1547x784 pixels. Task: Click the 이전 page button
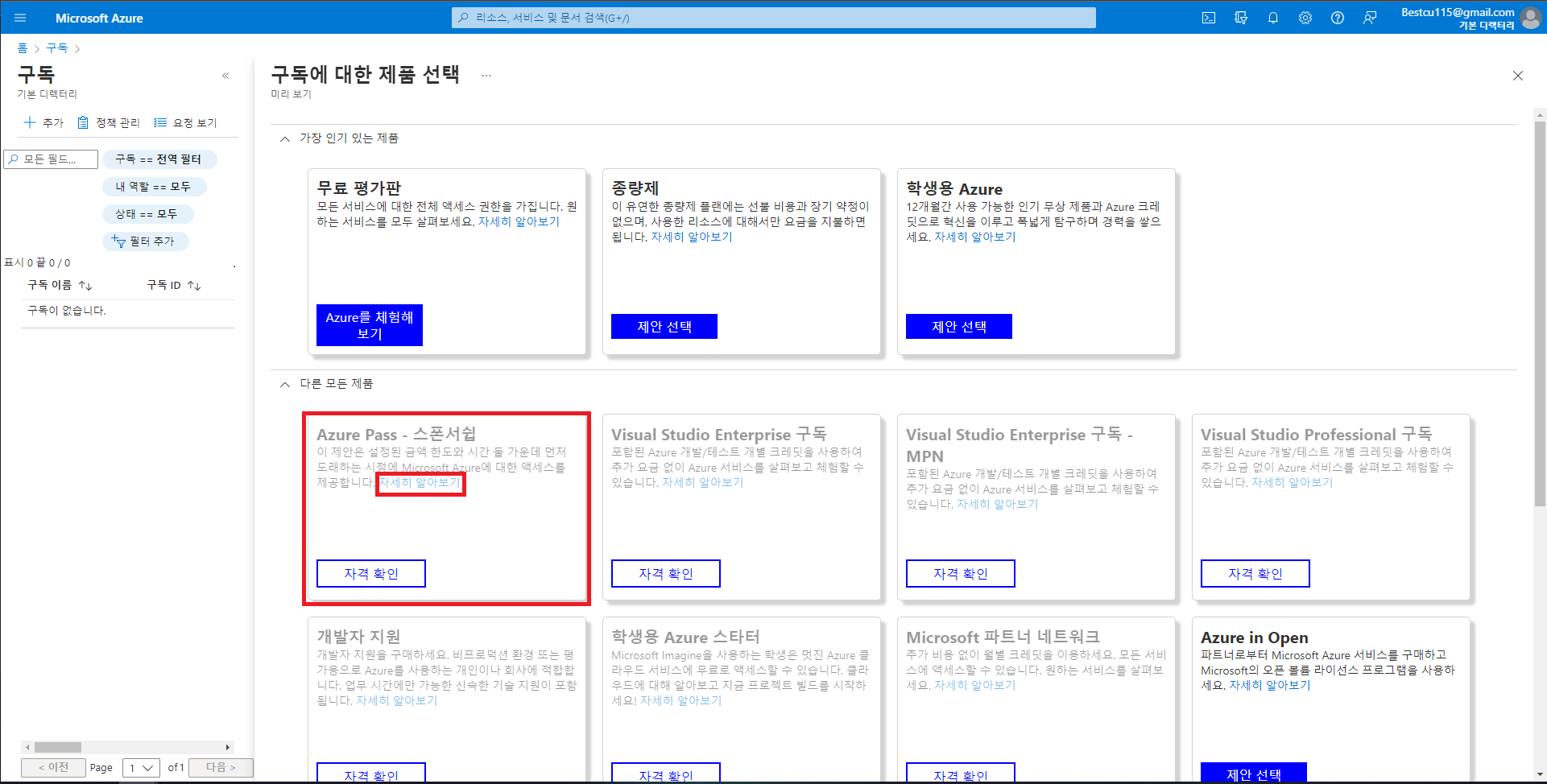click(53, 768)
